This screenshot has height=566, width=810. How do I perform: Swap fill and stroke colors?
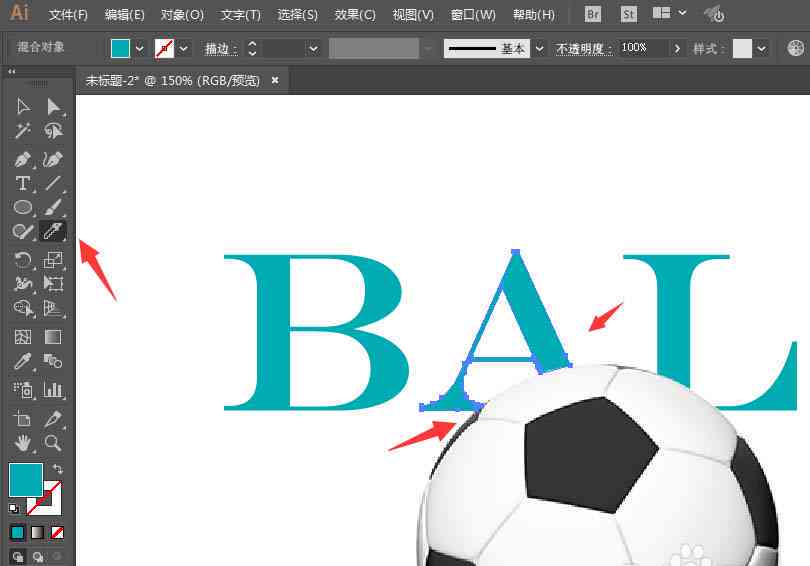pyautogui.click(x=58, y=469)
